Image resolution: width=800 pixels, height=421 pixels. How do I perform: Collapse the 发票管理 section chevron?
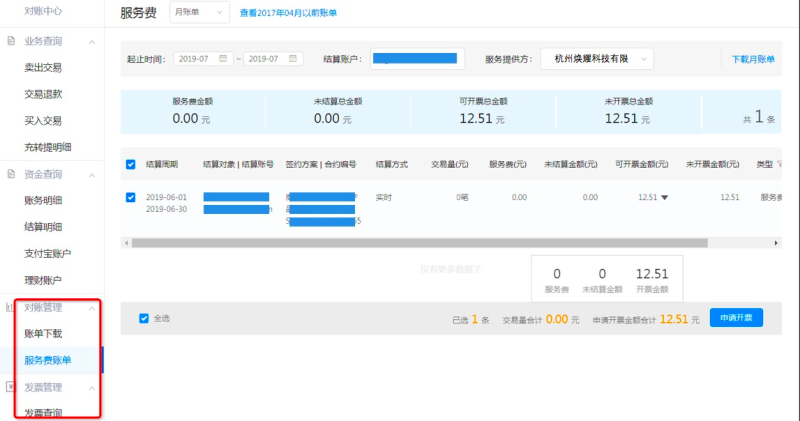(92, 388)
